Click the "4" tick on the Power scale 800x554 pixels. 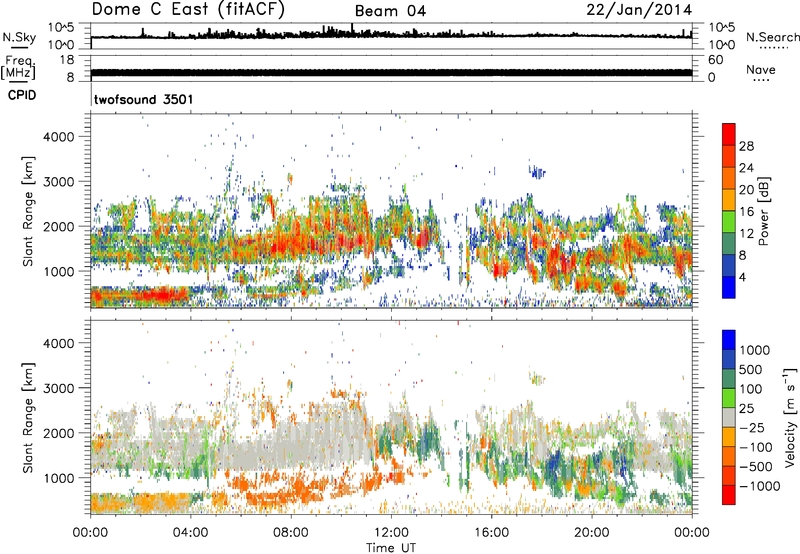(x=742, y=278)
